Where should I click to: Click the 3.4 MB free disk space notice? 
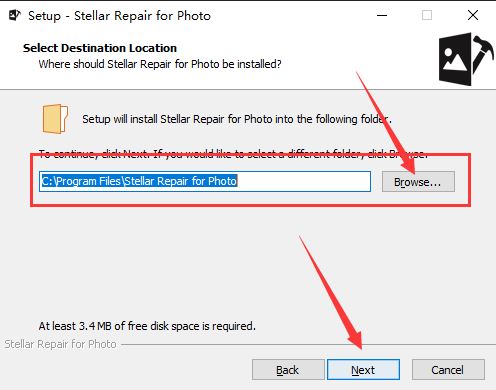click(147, 326)
